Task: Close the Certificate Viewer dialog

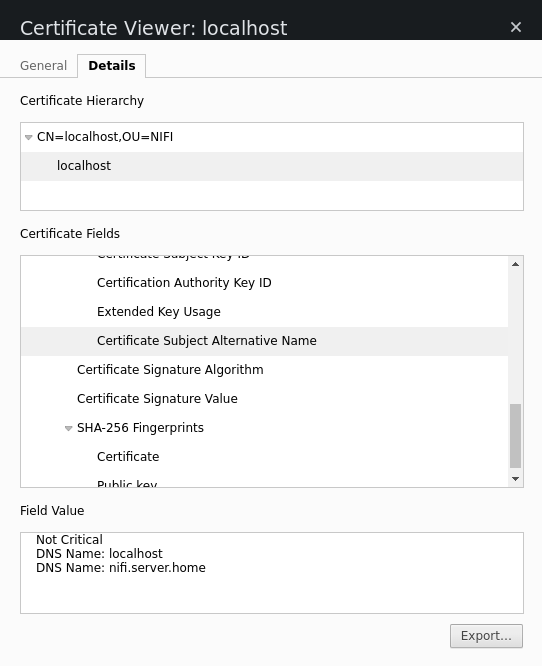Action: (x=516, y=27)
